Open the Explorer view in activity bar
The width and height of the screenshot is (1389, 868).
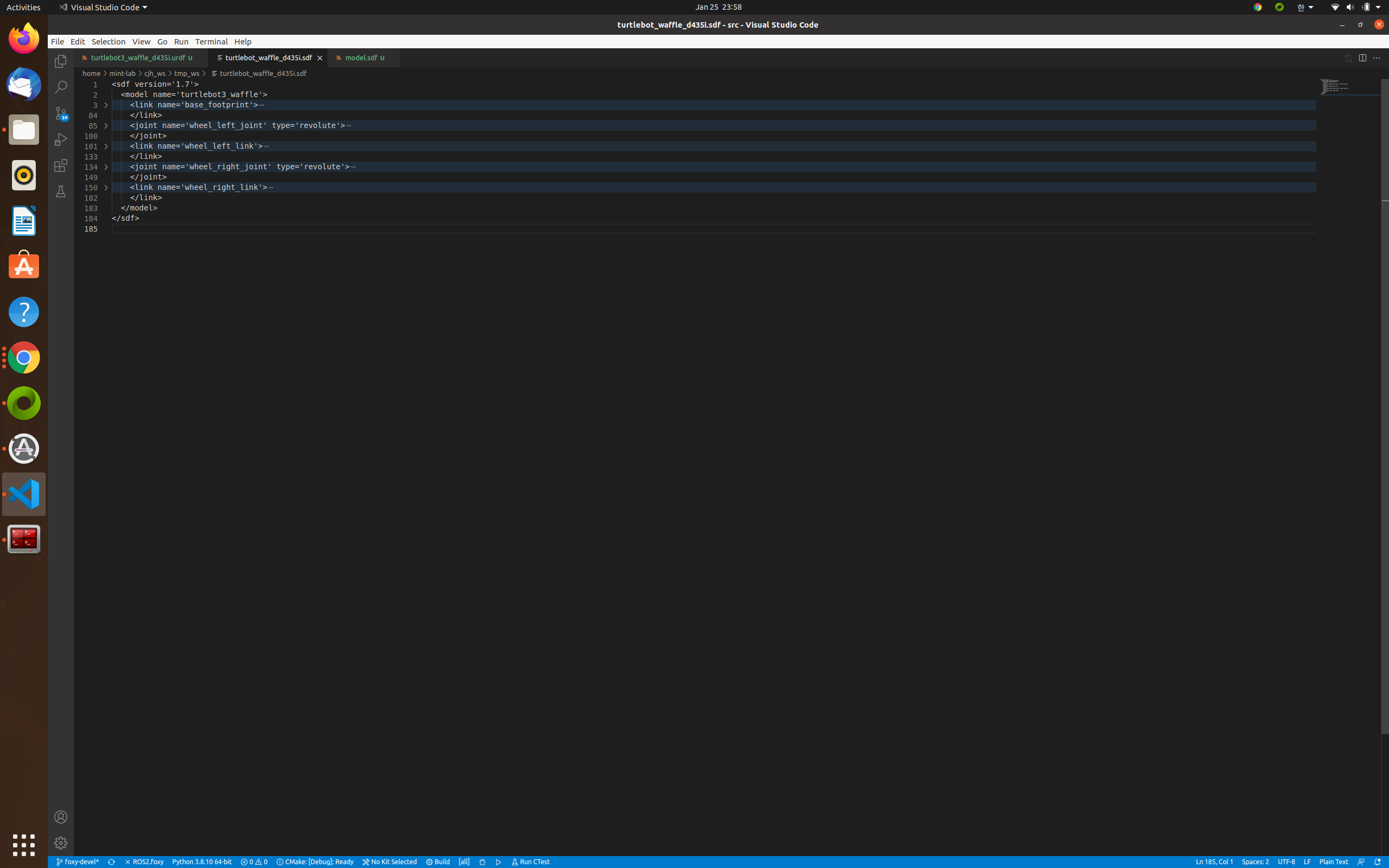click(x=60, y=61)
